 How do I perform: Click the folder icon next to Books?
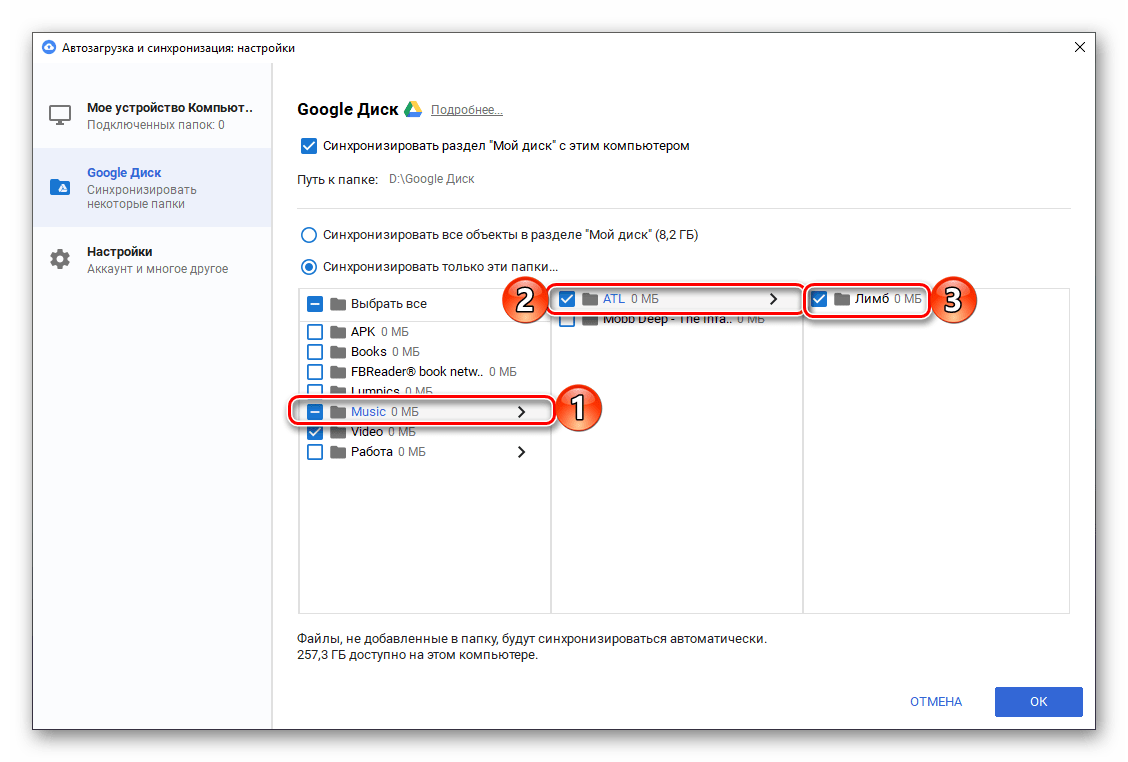pos(338,352)
